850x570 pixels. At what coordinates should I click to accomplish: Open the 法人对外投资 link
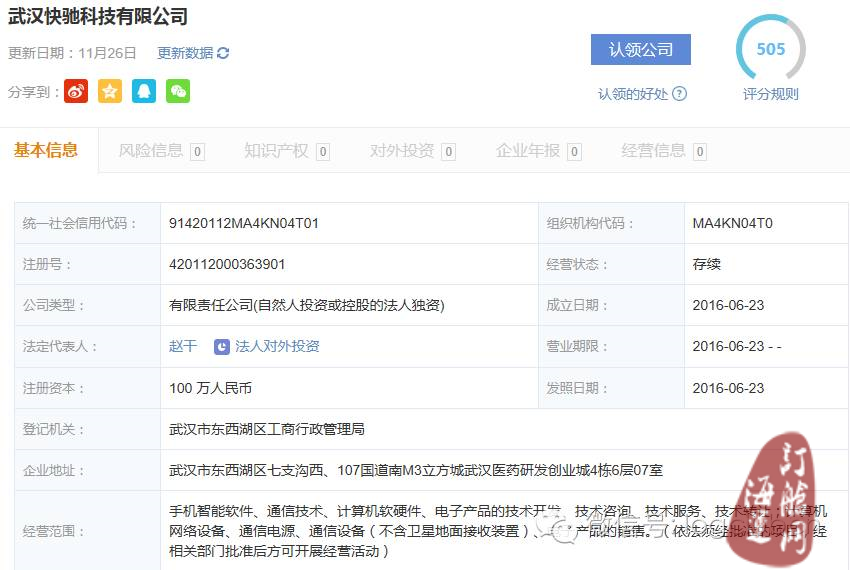(x=277, y=346)
